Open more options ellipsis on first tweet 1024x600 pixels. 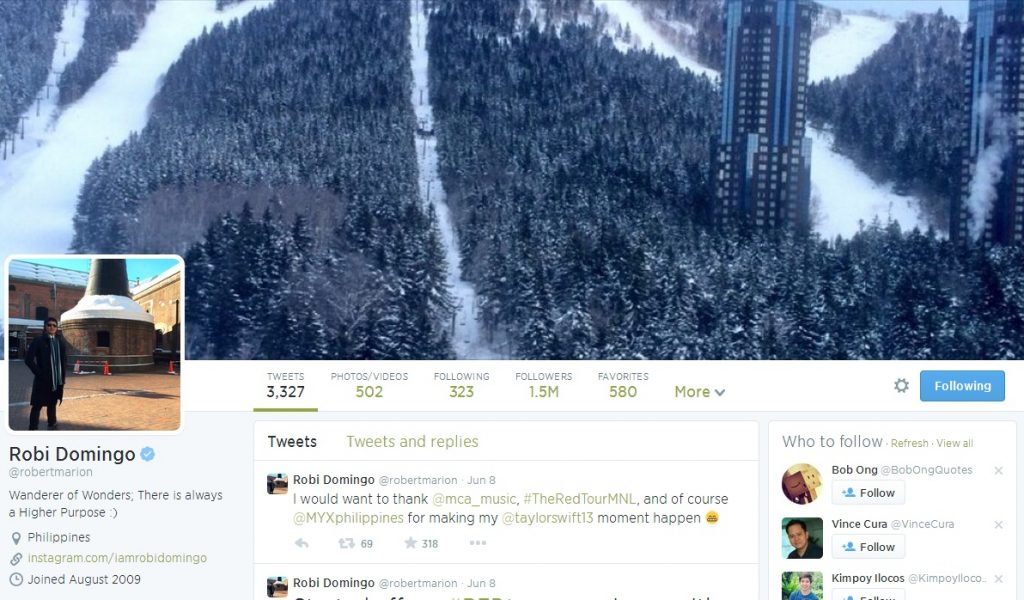477,543
